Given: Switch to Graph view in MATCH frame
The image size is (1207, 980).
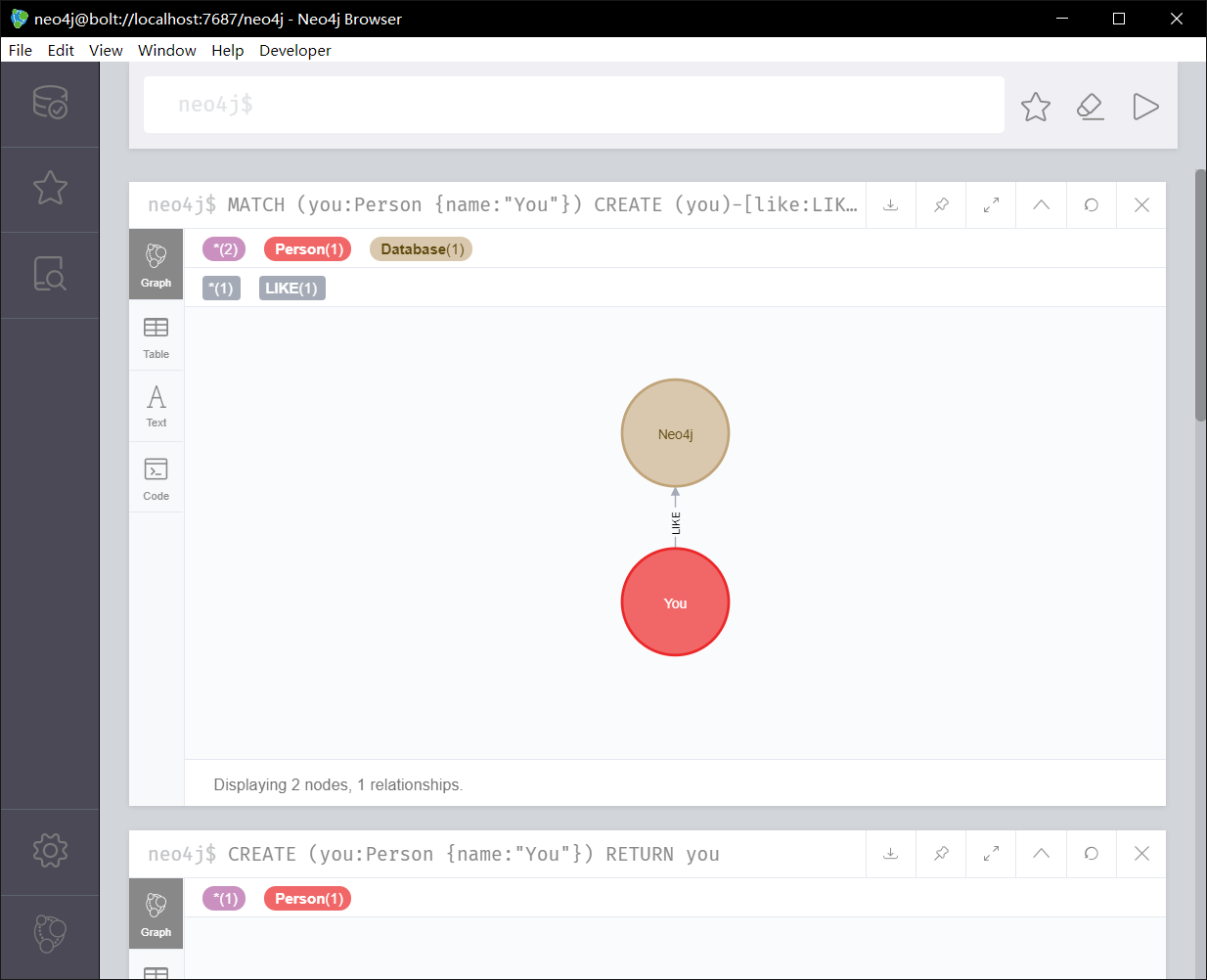Looking at the screenshot, I should pos(156,264).
